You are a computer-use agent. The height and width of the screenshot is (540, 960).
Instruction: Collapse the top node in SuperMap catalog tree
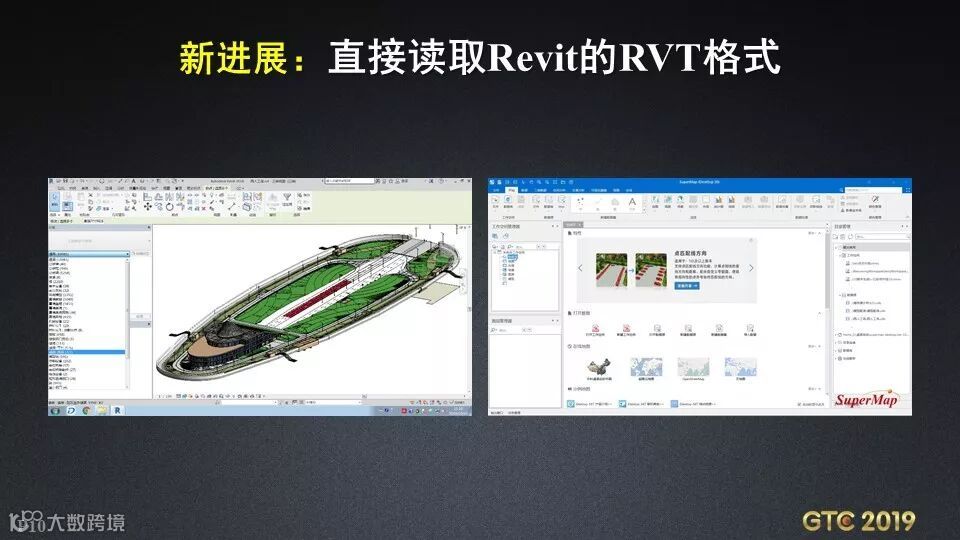836,247
